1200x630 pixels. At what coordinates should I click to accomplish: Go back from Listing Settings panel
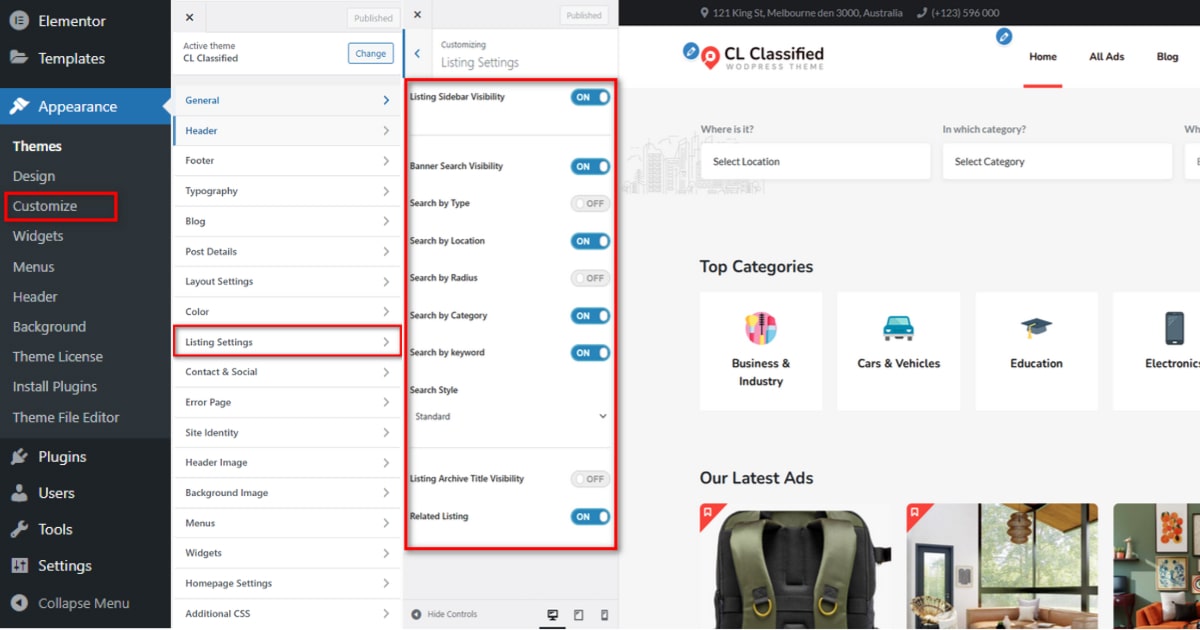click(x=417, y=54)
